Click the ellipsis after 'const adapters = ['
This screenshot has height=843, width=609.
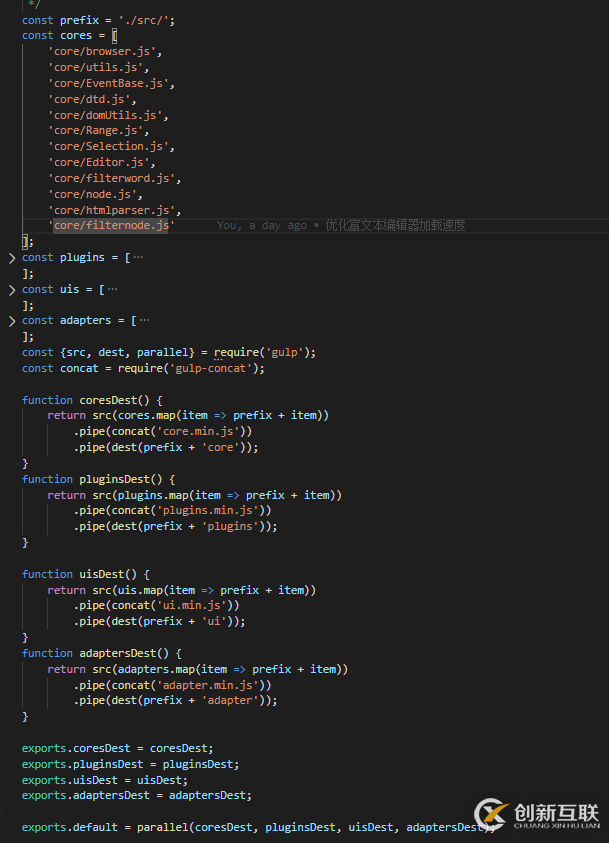[145, 320]
